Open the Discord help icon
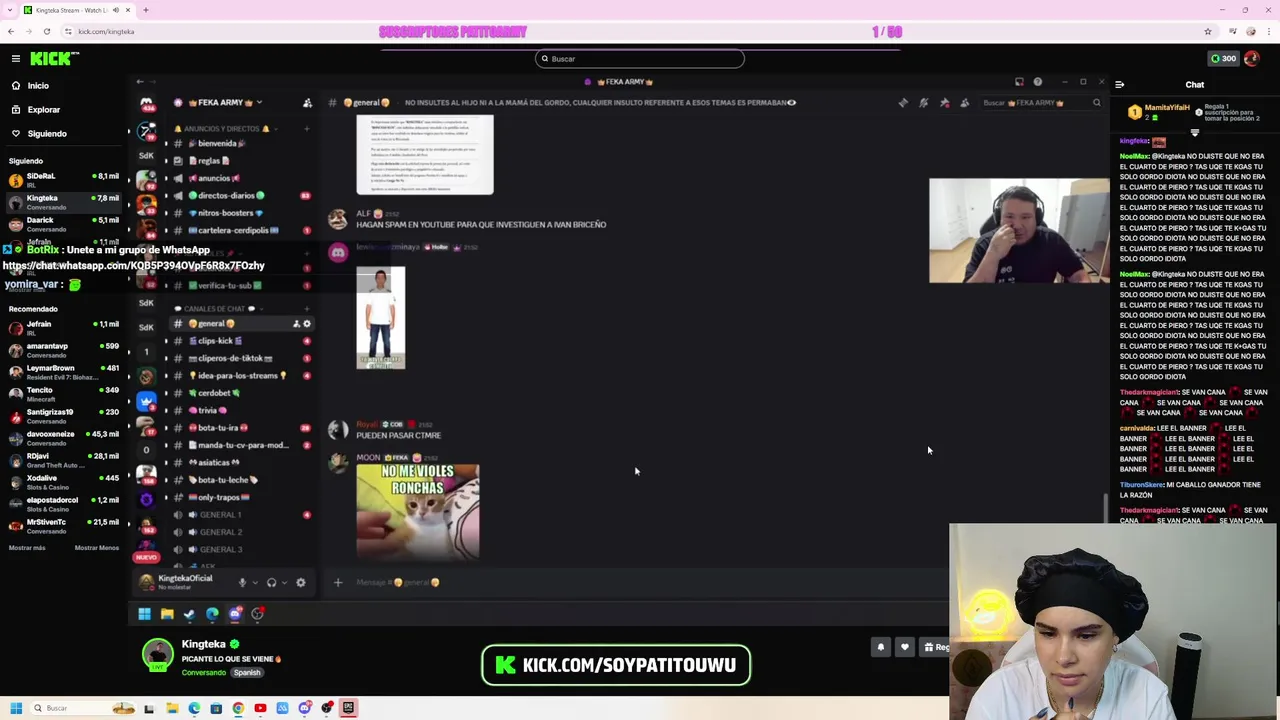Viewport: 1280px width, 720px height. click(1037, 82)
